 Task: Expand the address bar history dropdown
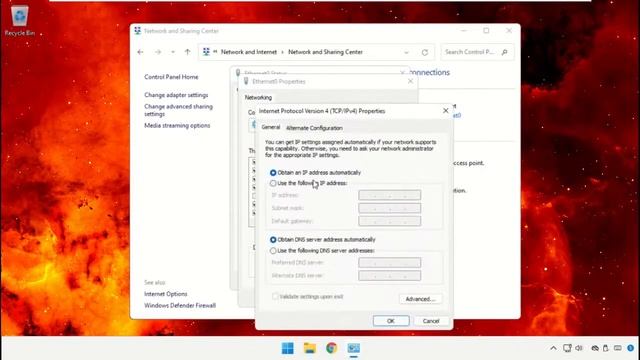(406, 52)
